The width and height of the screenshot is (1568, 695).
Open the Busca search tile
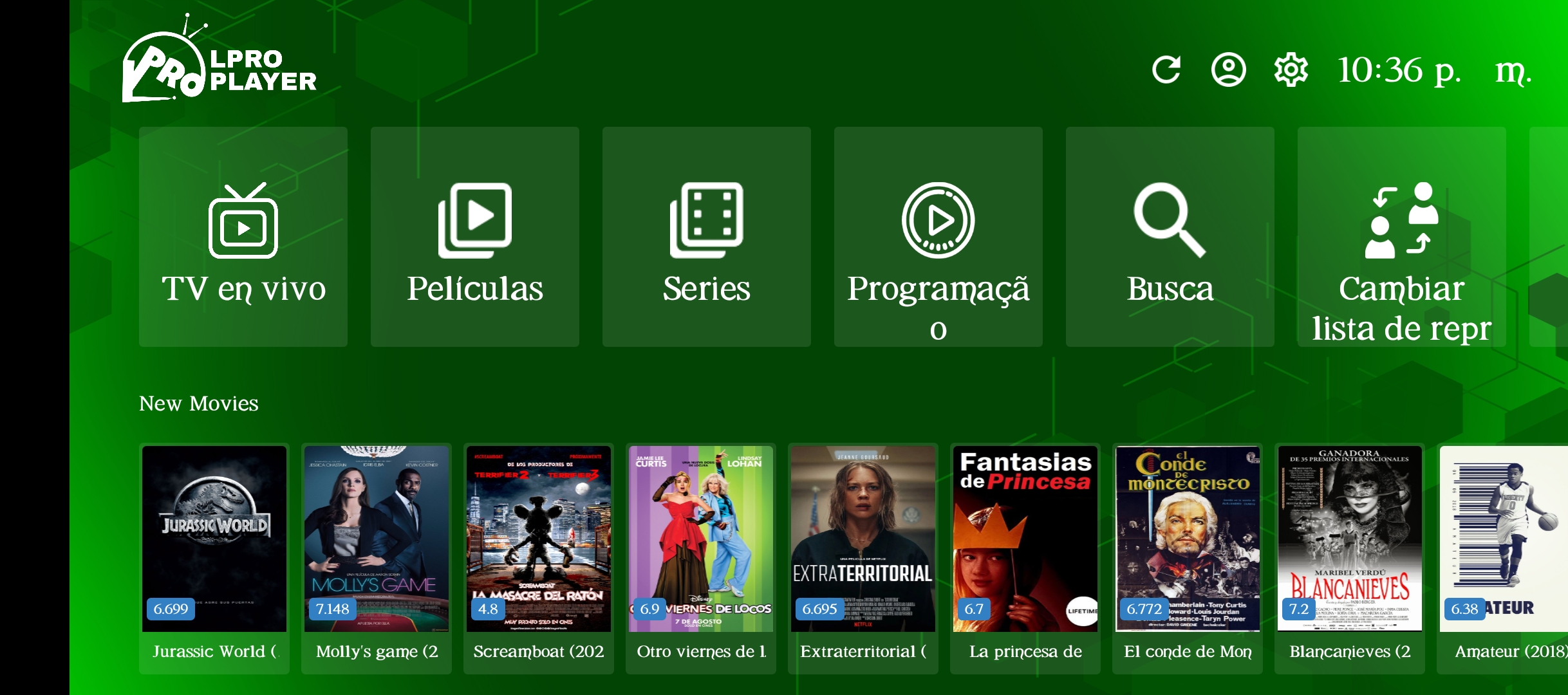(x=1170, y=237)
